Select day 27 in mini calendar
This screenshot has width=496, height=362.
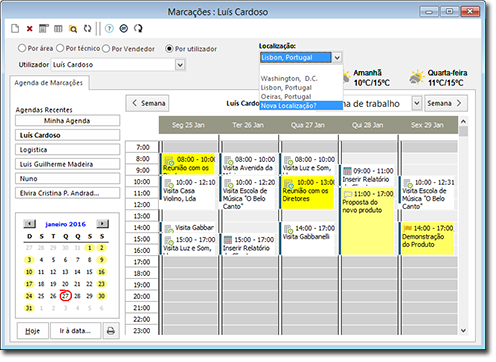click(x=65, y=296)
